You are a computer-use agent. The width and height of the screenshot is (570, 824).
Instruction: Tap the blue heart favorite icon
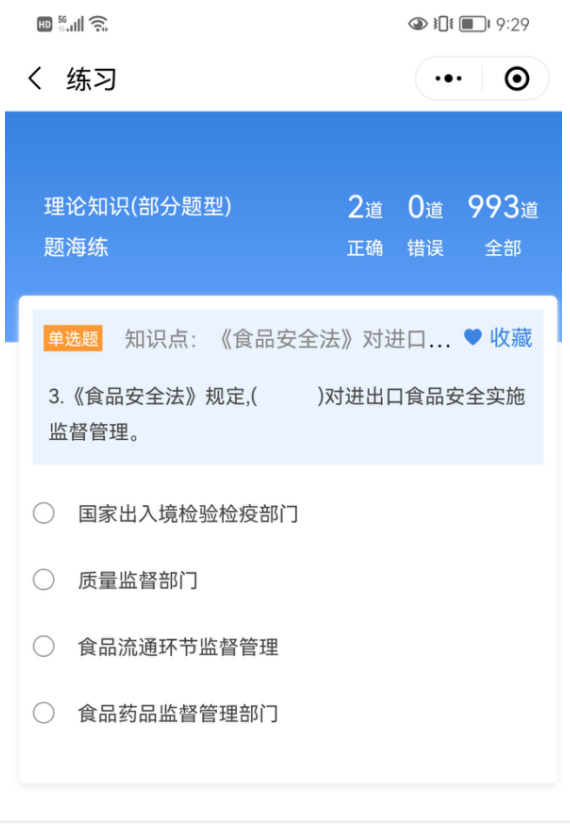tap(473, 337)
